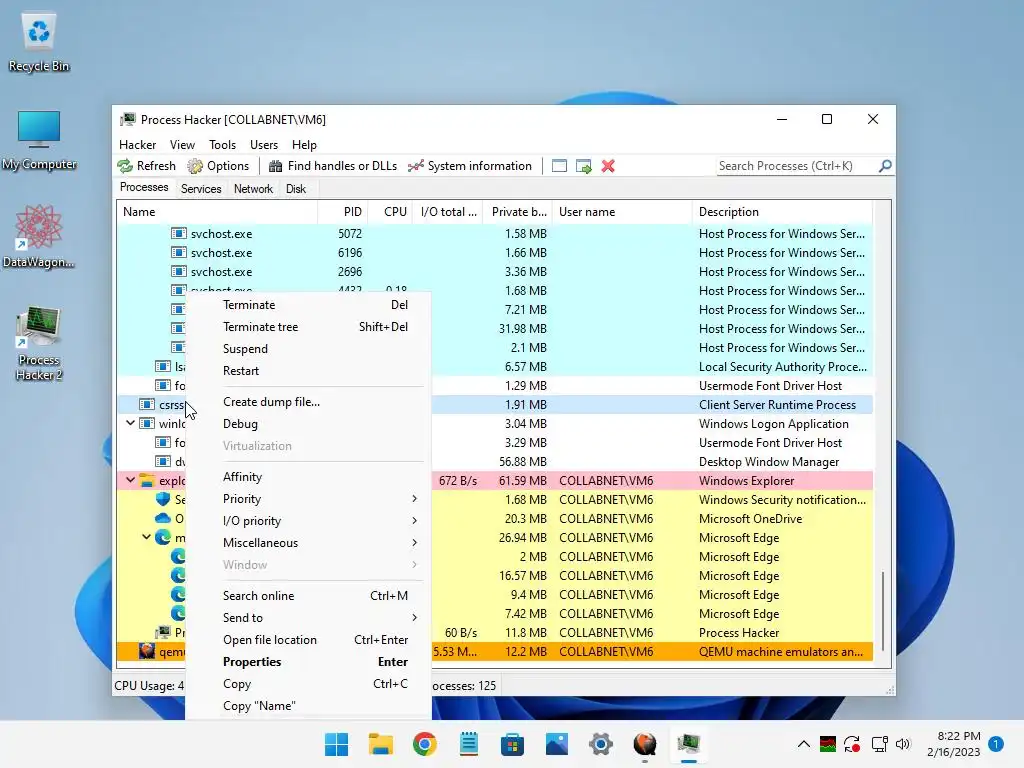The width and height of the screenshot is (1024, 768).
Task: Click the find window and thread icon
Action: 584,166
